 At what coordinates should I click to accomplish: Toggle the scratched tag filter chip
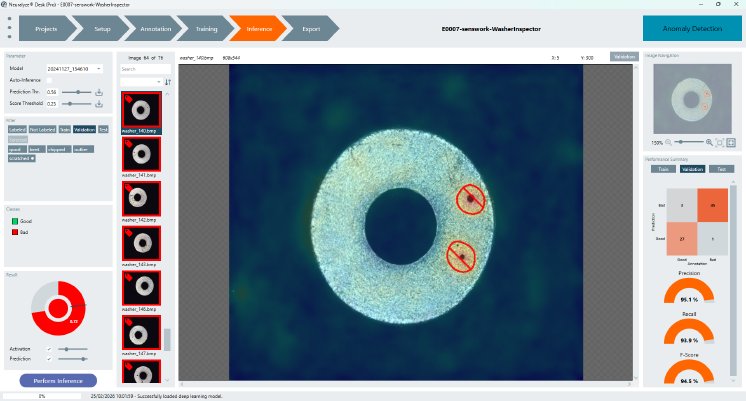(21, 158)
